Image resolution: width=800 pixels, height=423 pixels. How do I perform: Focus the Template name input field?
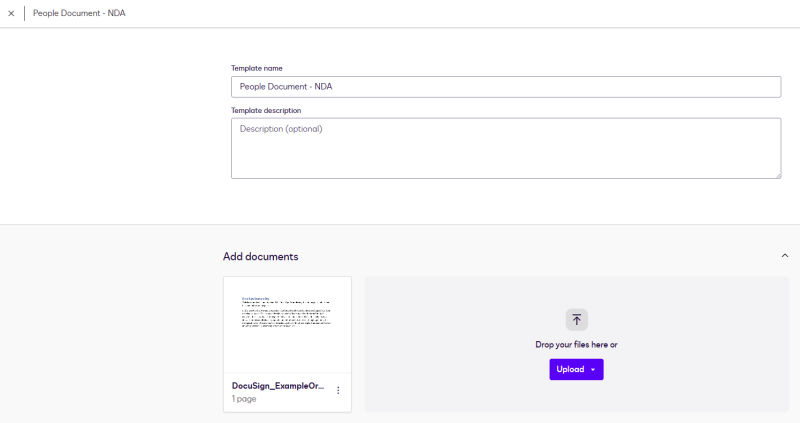point(505,87)
